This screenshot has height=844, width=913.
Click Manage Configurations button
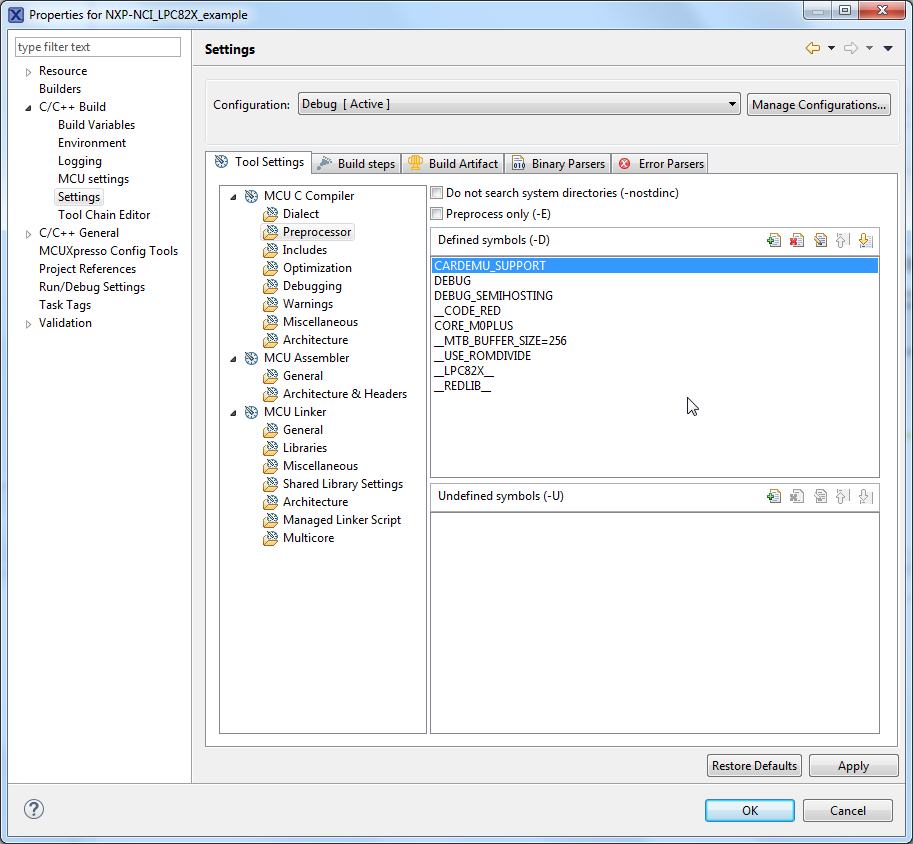point(819,105)
